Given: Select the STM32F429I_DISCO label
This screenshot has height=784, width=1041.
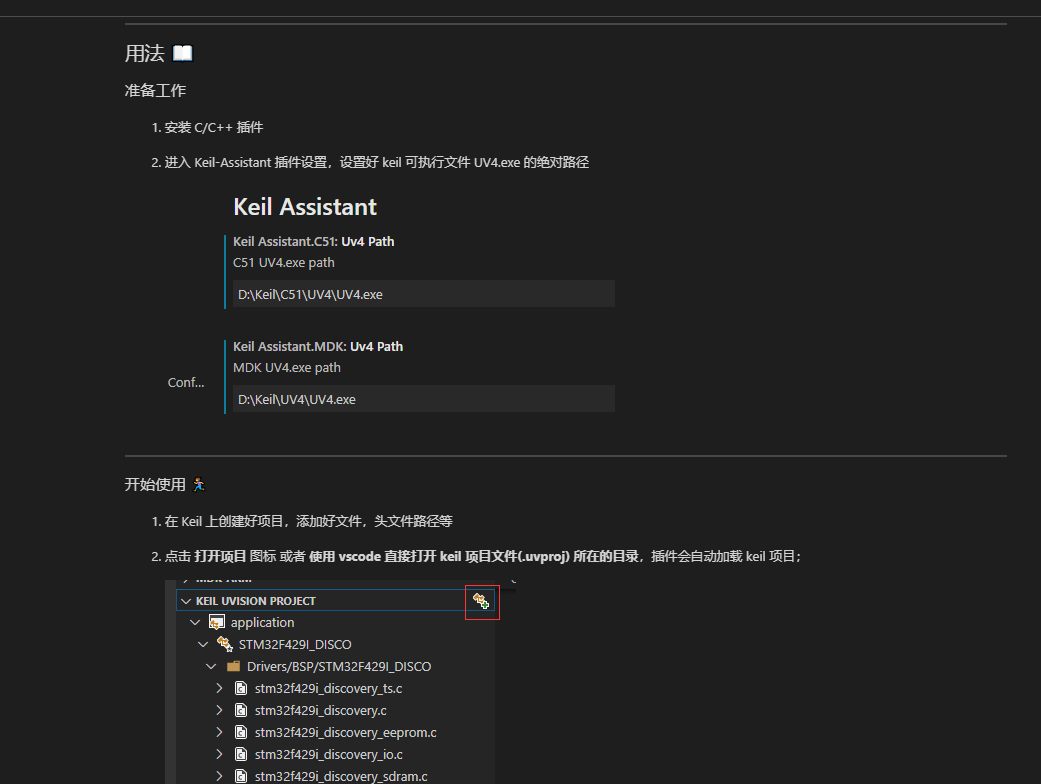Looking at the screenshot, I should (x=295, y=645).
